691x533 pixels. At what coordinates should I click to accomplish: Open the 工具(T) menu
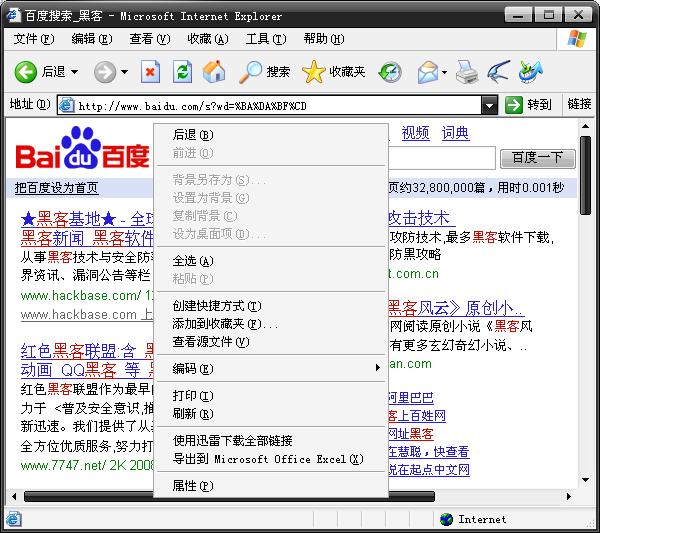266,39
